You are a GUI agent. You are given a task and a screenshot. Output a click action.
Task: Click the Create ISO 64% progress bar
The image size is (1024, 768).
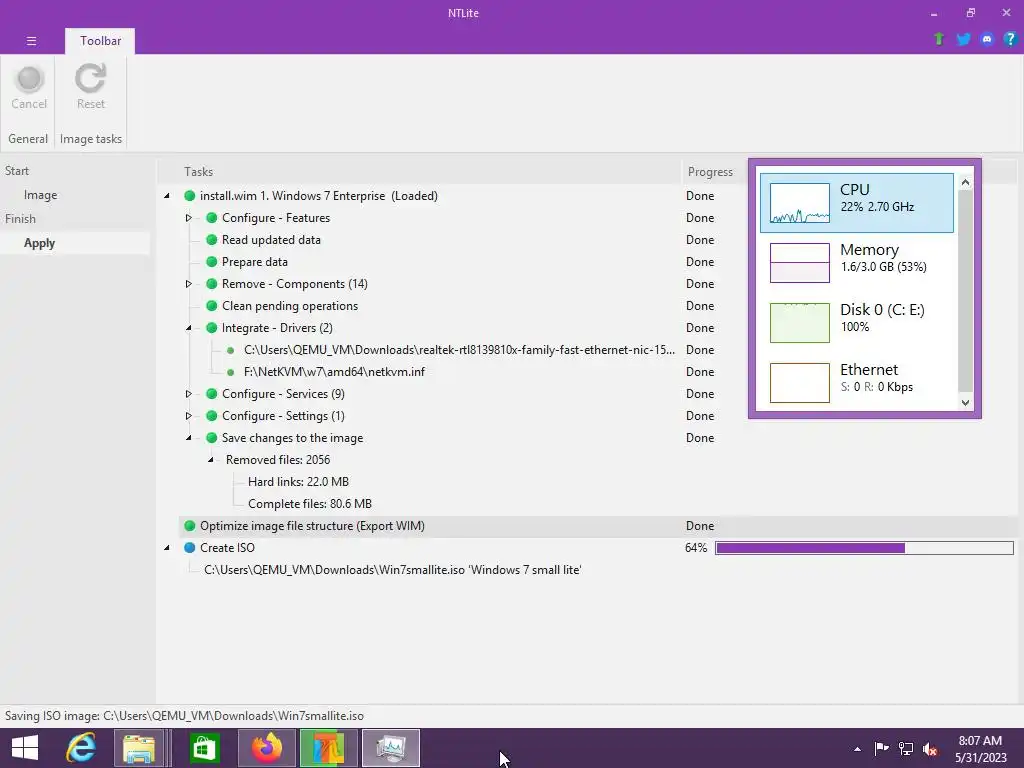(x=864, y=548)
